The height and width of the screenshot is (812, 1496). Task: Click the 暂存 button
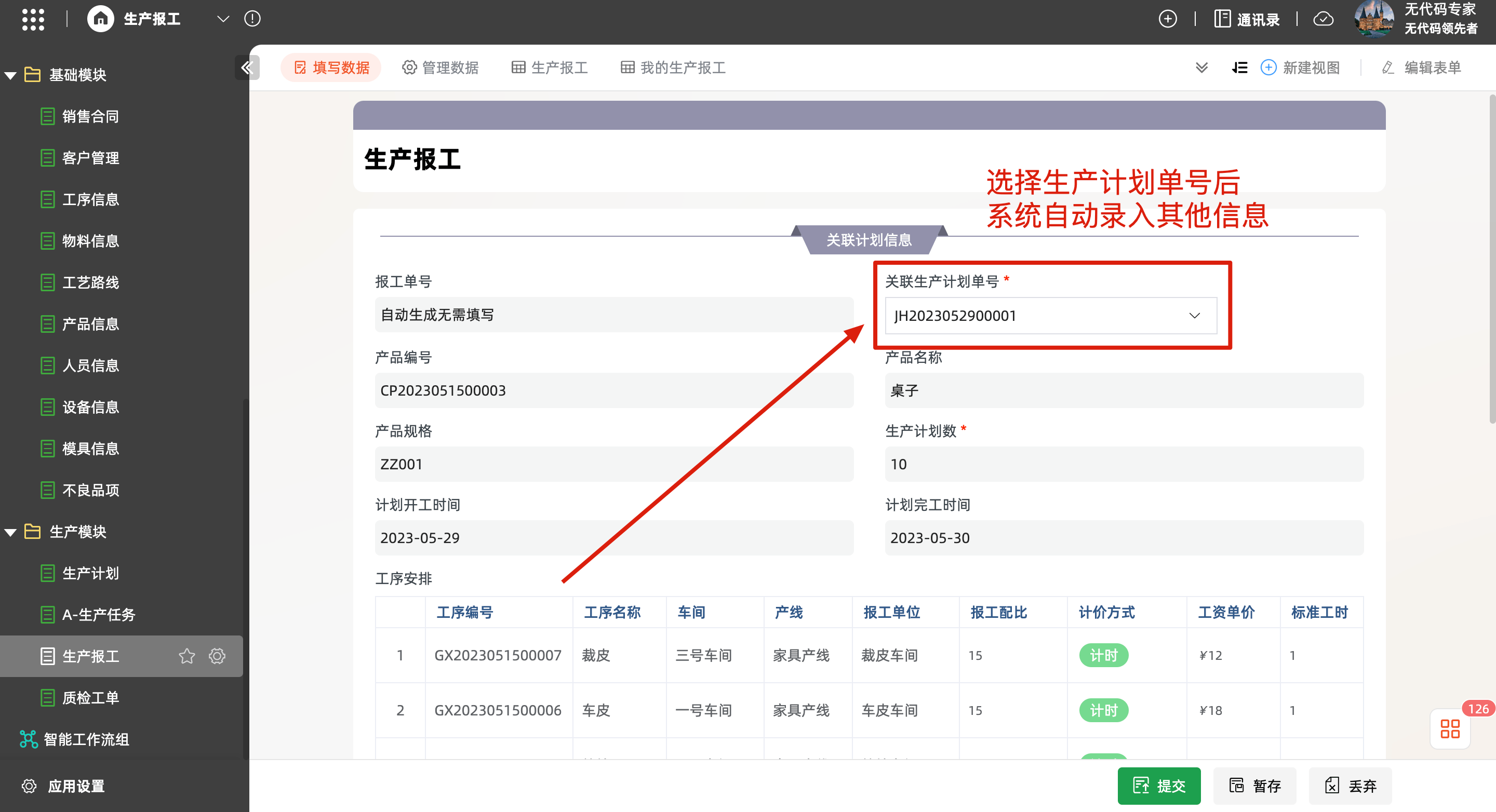click(x=1254, y=786)
